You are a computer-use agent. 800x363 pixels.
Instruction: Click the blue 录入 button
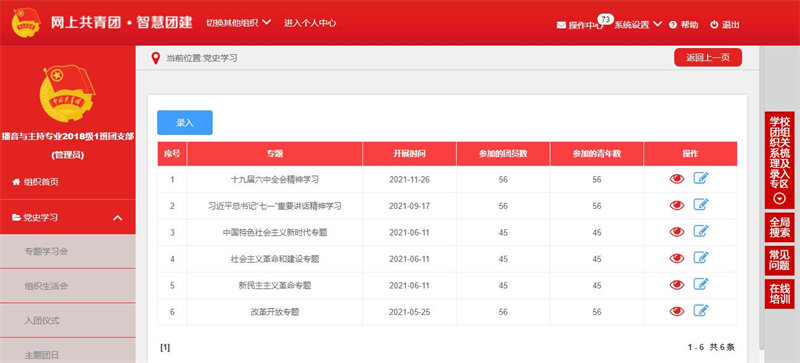pos(185,123)
